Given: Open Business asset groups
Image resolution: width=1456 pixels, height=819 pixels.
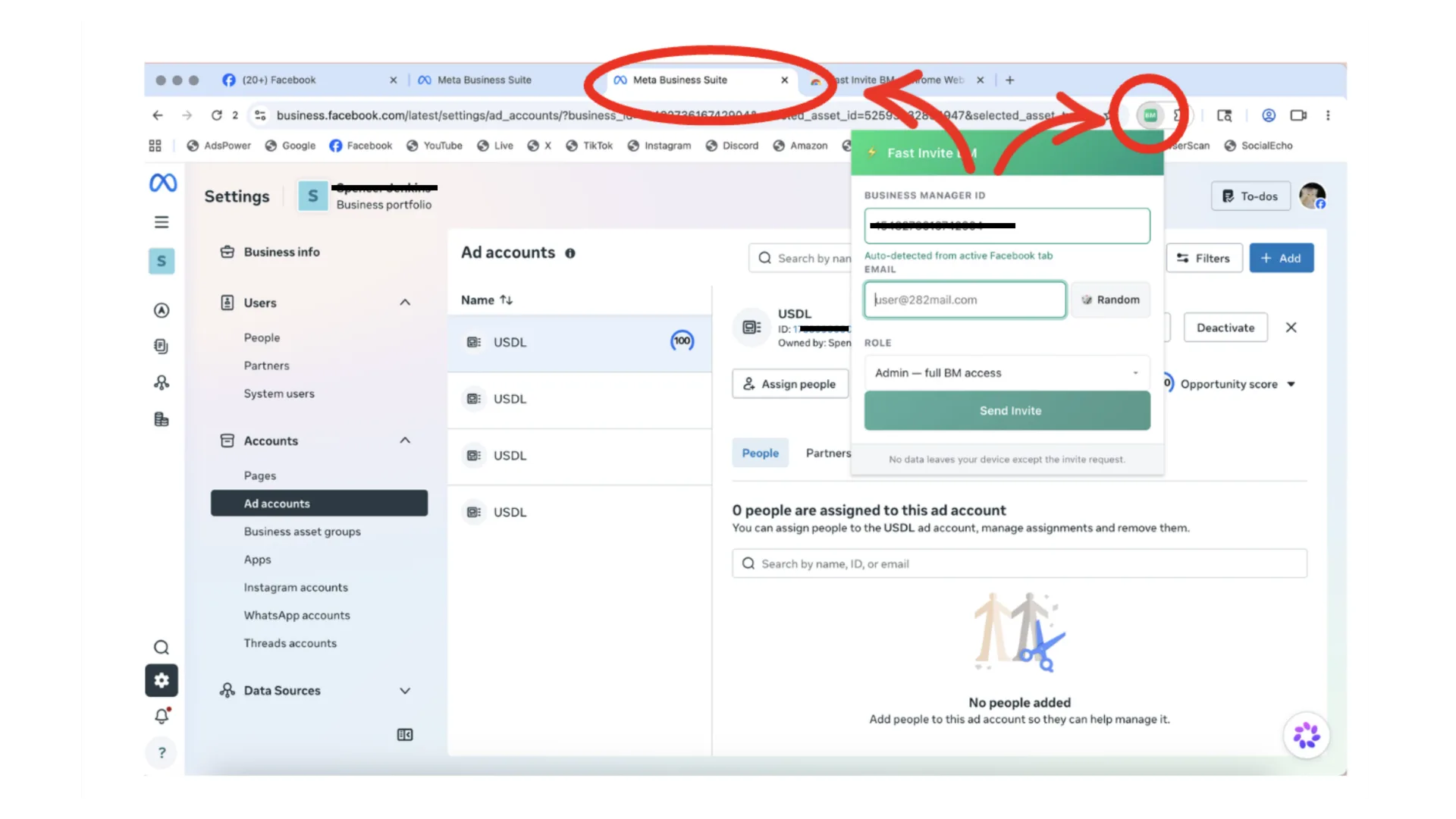Looking at the screenshot, I should pyautogui.click(x=302, y=532).
